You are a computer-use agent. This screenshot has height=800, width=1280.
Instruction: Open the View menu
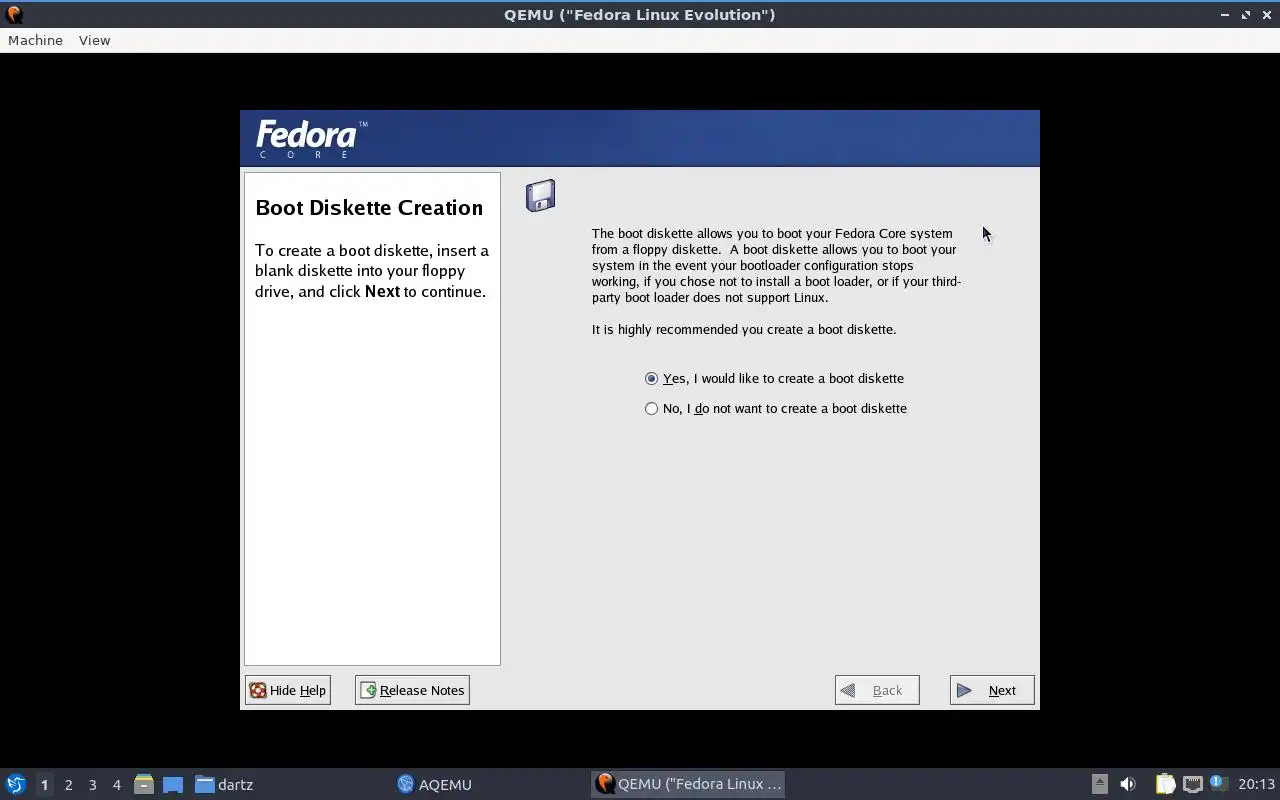94,40
